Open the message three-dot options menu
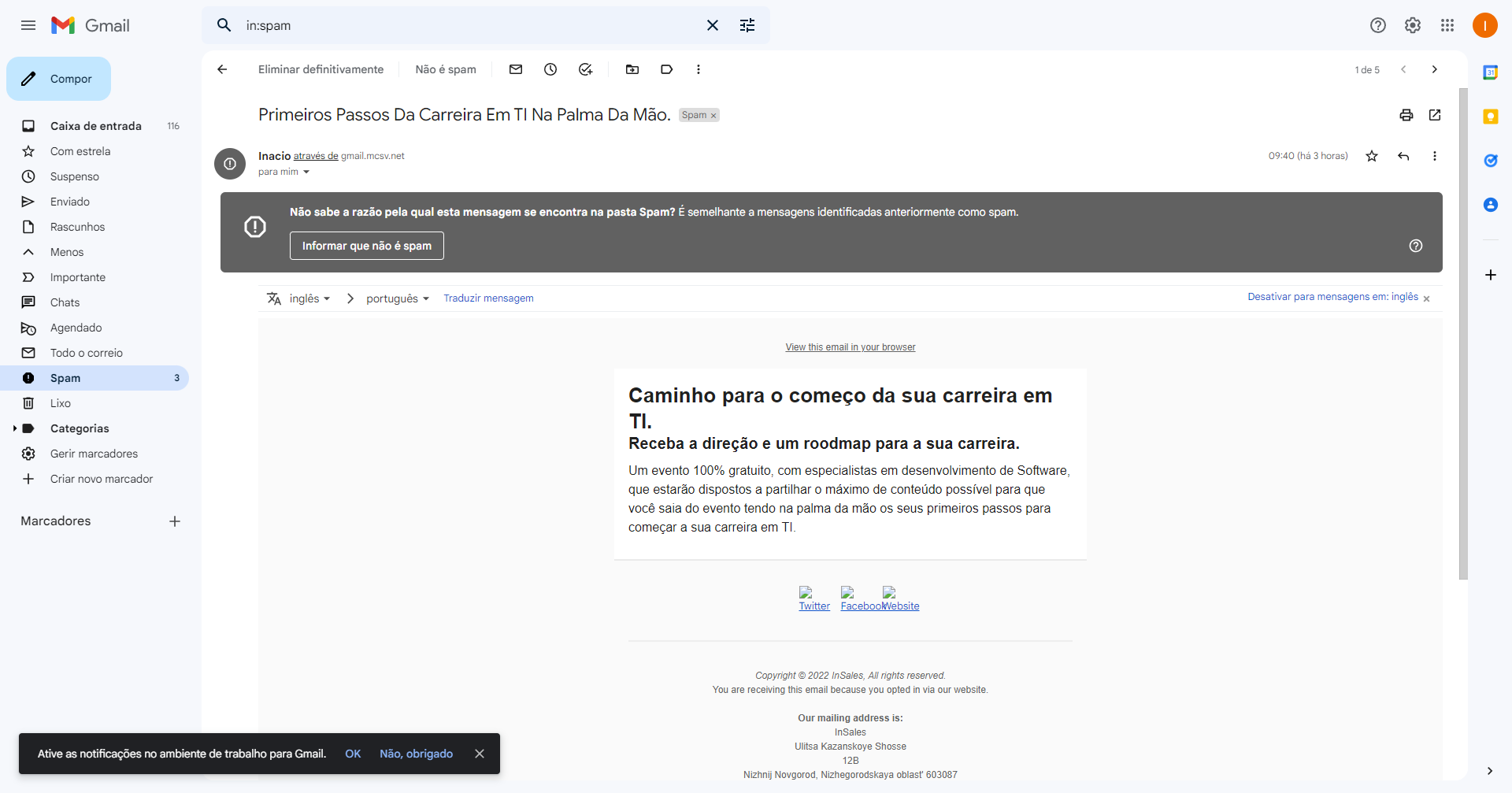This screenshot has width=1512, height=793. point(1435,156)
